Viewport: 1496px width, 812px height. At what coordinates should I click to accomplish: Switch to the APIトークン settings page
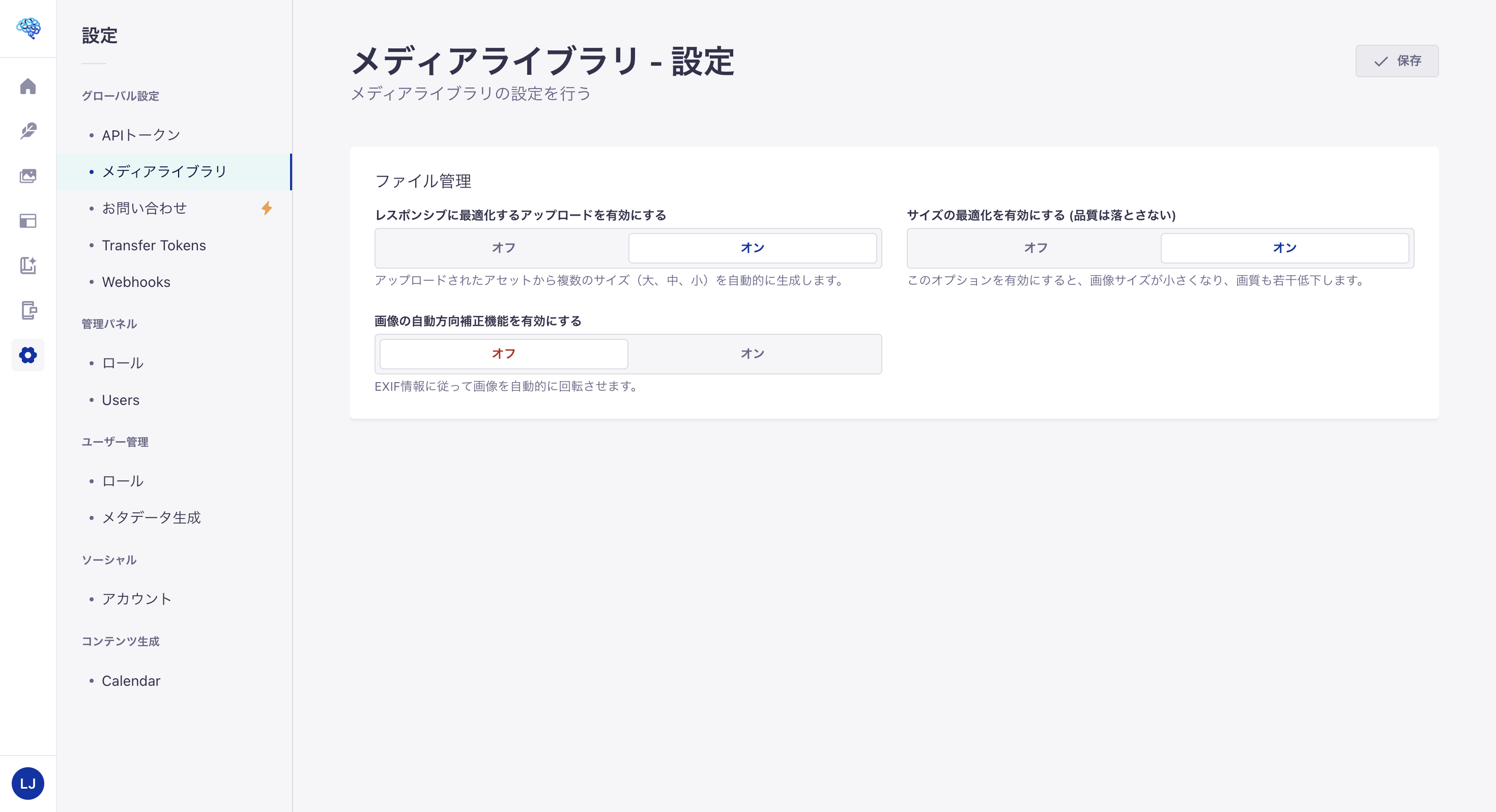coord(140,135)
